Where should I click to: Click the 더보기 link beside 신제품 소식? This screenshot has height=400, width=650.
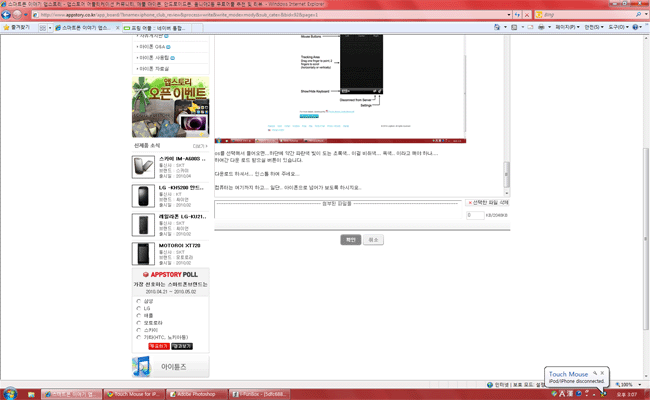coord(200,146)
